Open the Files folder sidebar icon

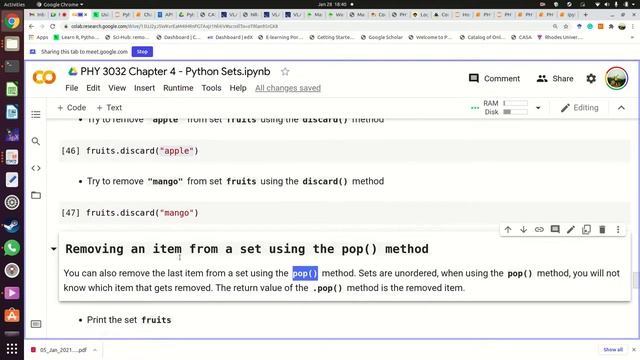point(36,195)
